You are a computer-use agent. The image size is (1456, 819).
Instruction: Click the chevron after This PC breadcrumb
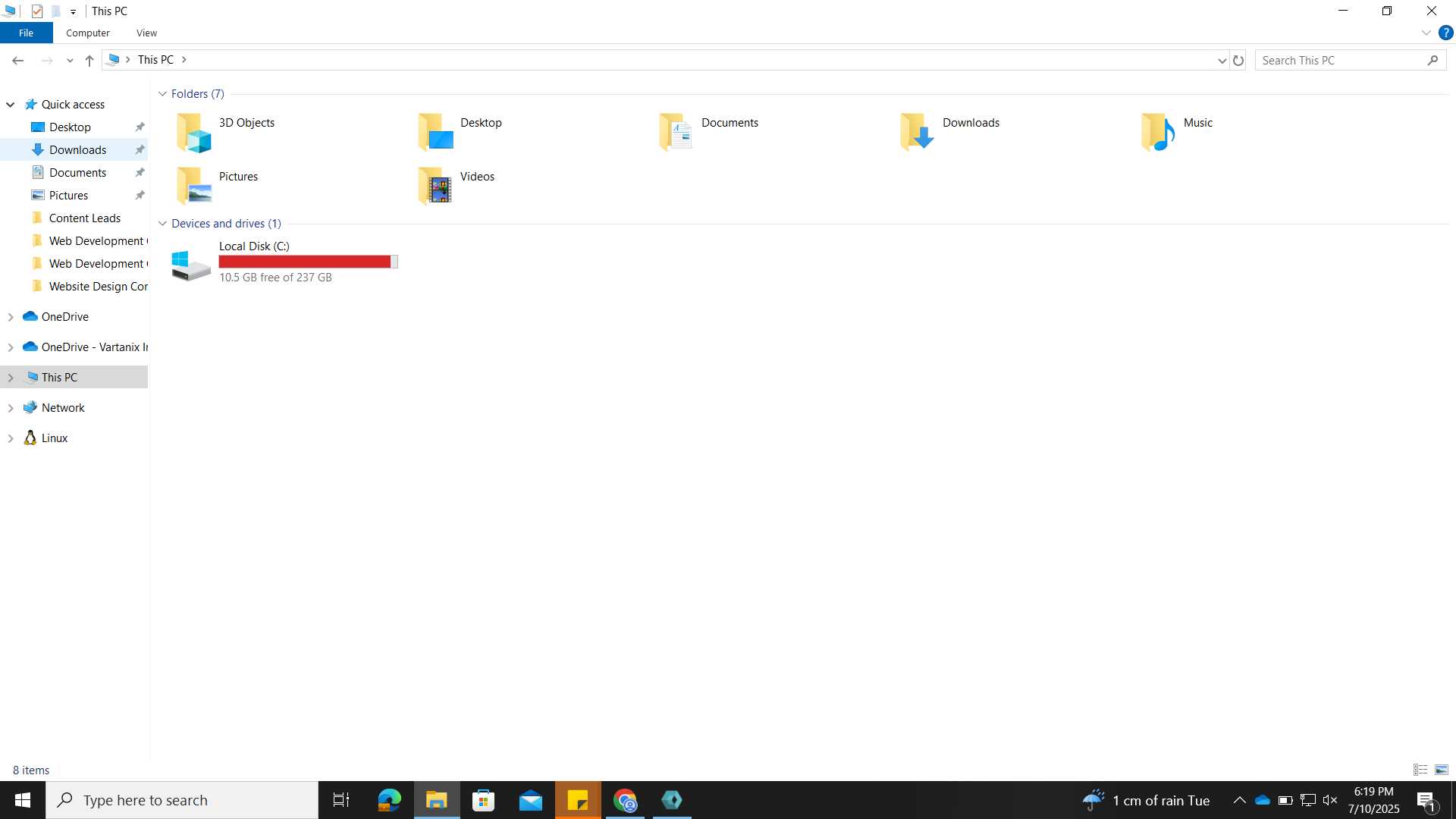coord(184,60)
